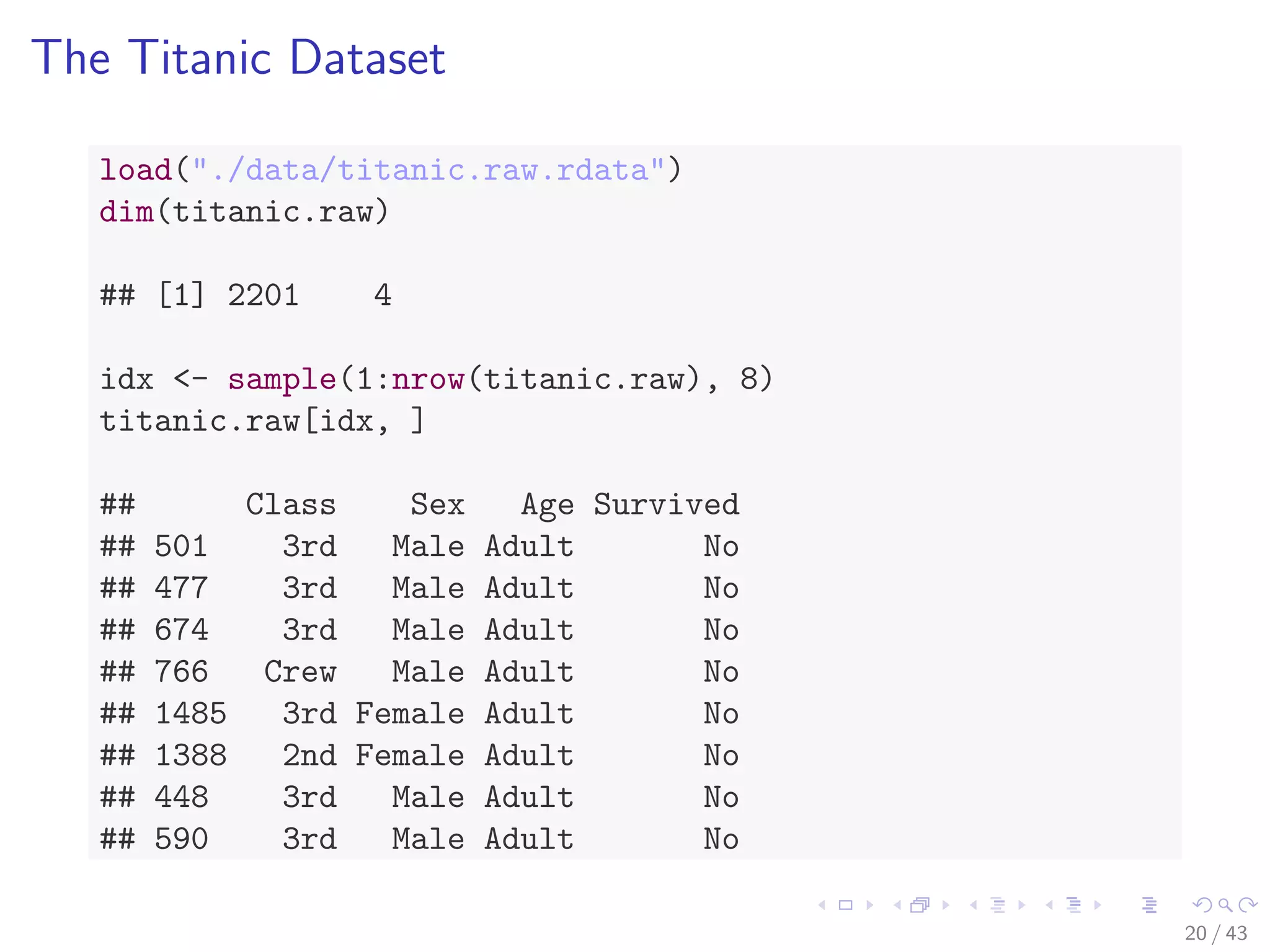Click row index 477
The width and height of the screenshot is (1270, 952).
181,588
